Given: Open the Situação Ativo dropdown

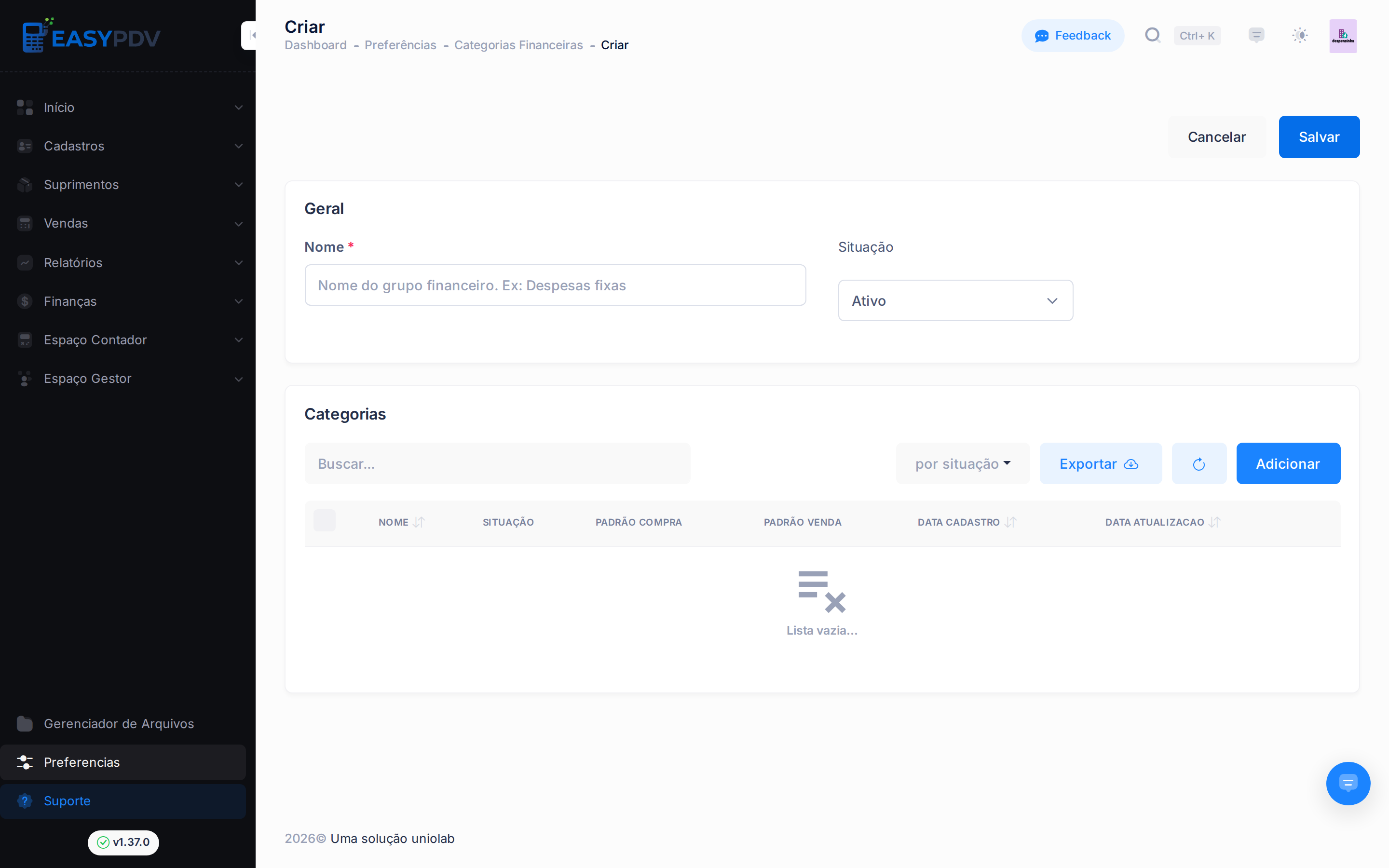Looking at the screenshot, I should pos(955,300).
